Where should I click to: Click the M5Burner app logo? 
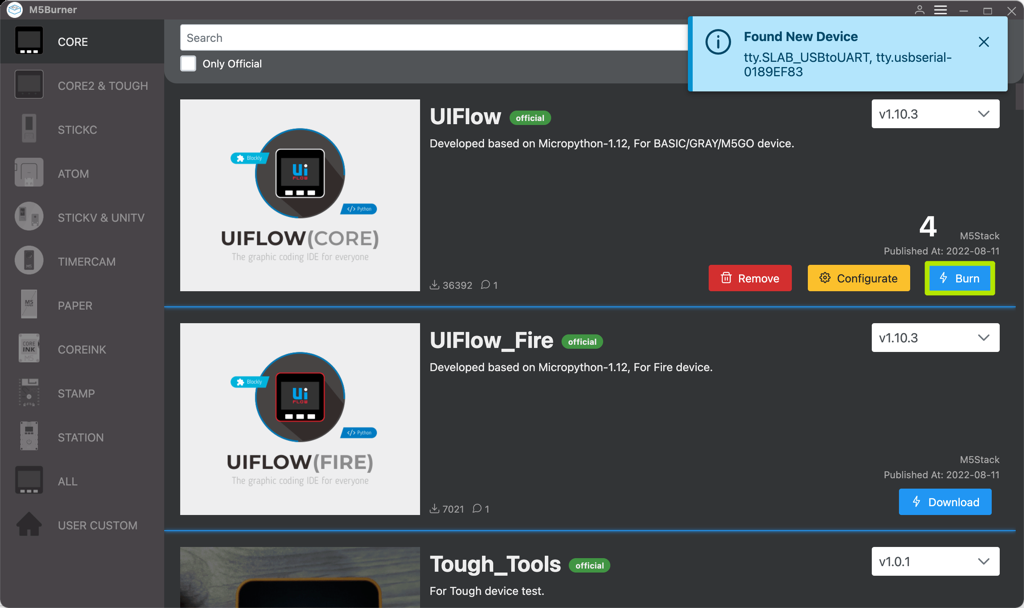click(14, 9)
